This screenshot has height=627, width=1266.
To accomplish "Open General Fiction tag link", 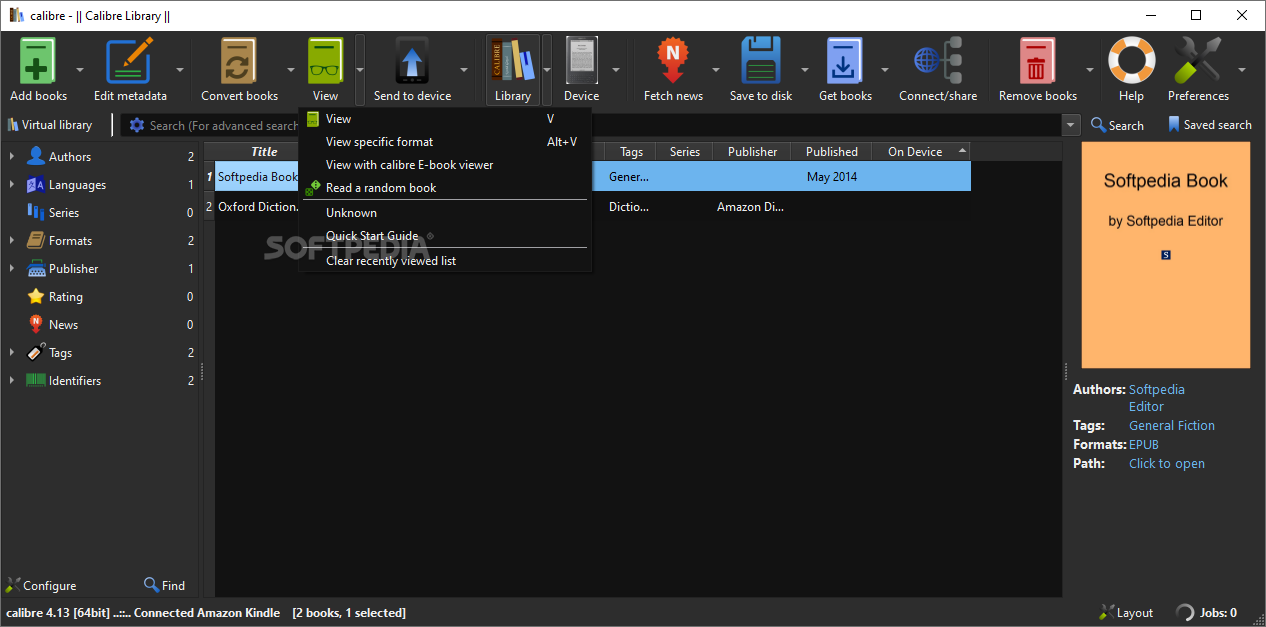I will click(x=1172, y=426).
